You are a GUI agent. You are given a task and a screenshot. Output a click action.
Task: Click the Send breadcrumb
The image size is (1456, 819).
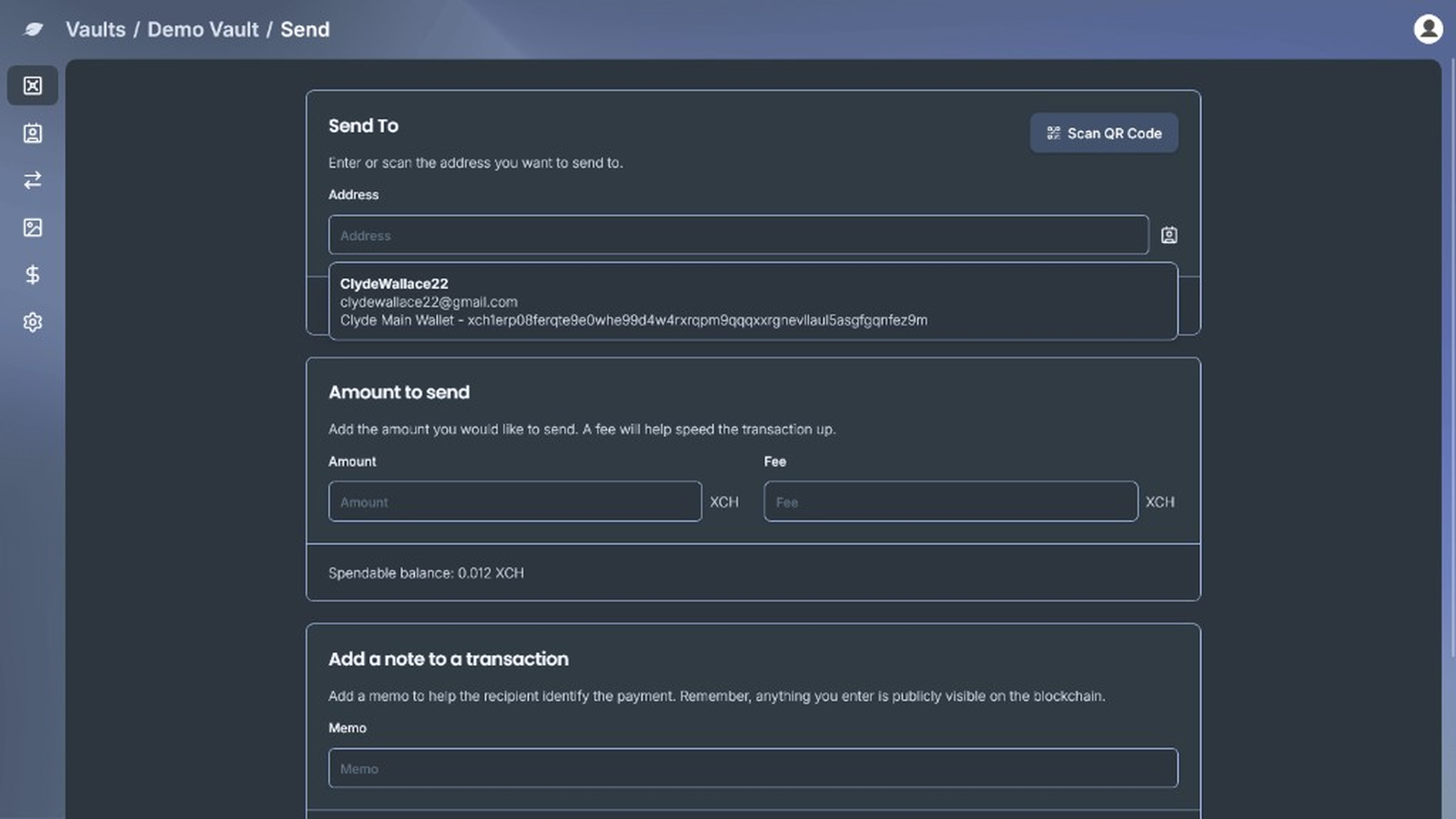[x=305, y=29]
